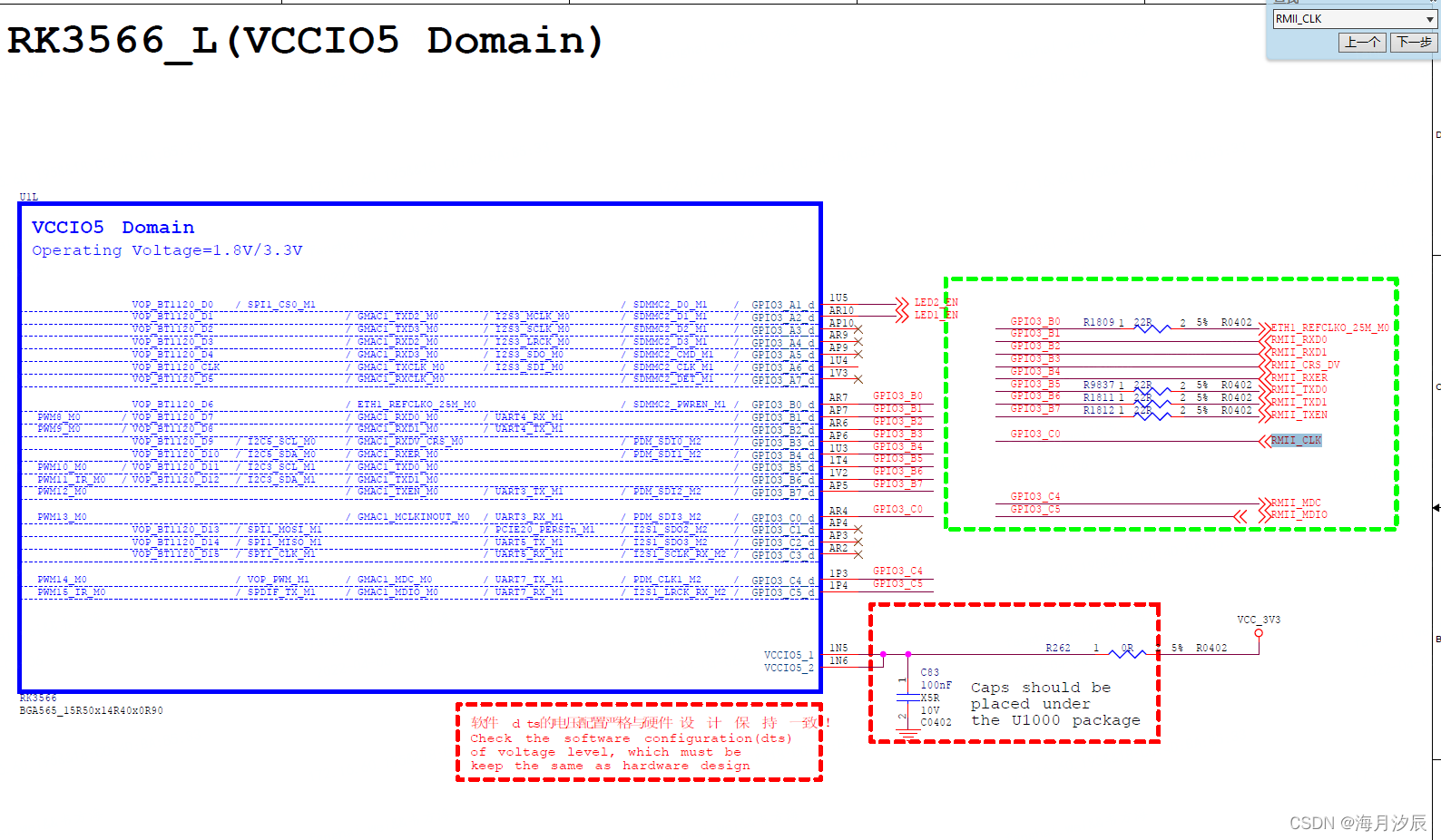Click the Caps should be placed note
The width and height of the screenshot is (1441, 840).
(x=1055, y=704)
